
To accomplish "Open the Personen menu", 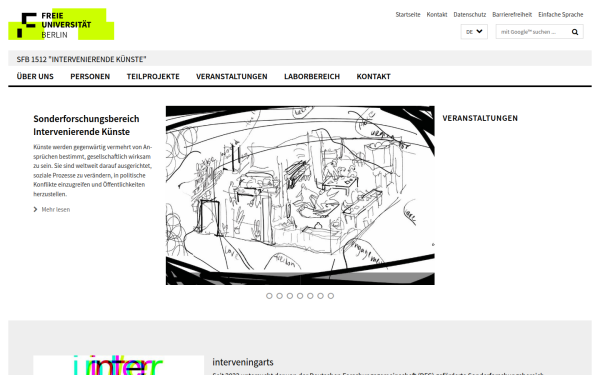I will coord(90,77).
